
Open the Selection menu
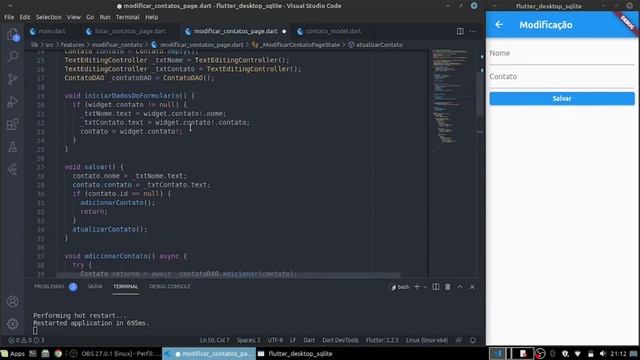click(x=49, y=17)
